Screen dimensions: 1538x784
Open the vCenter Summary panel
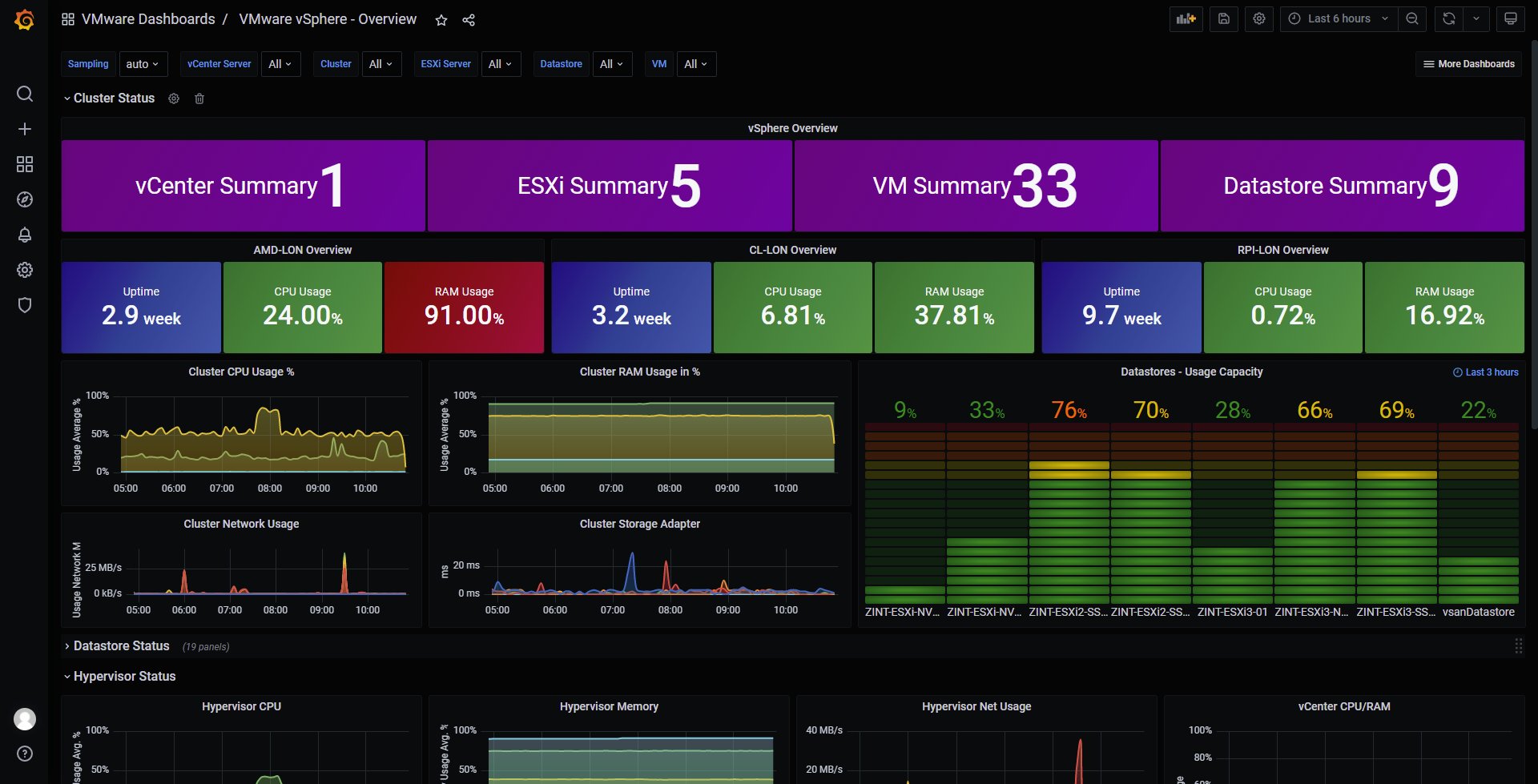click(x=244, y=186)
